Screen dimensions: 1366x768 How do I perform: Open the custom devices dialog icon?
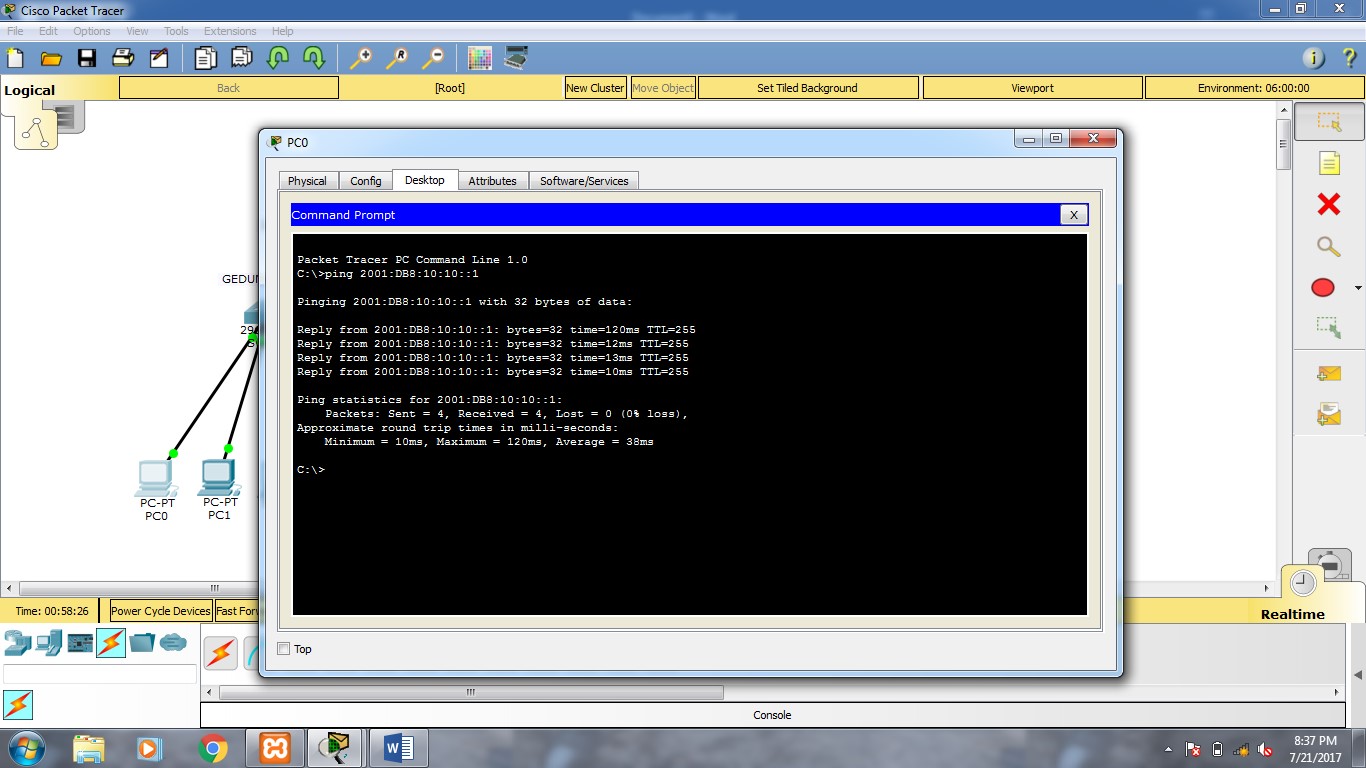click(516, 58)
